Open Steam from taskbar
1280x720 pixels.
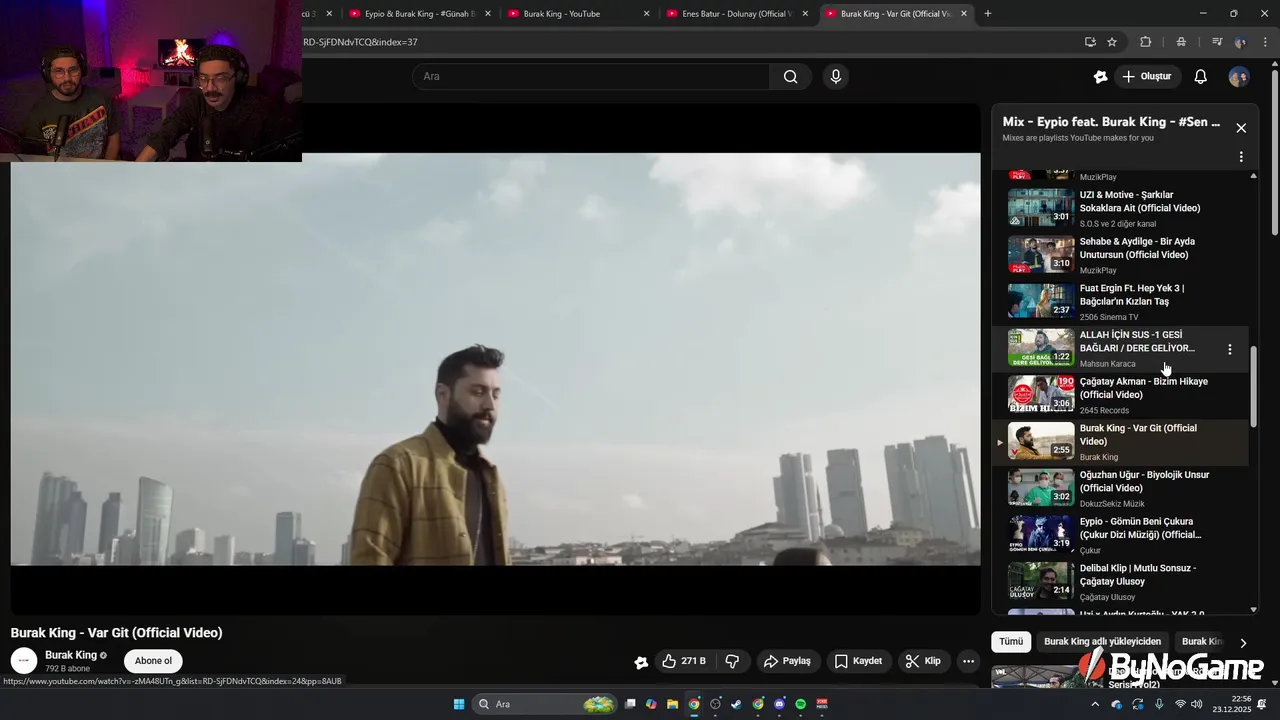click(x=737, y=704)
